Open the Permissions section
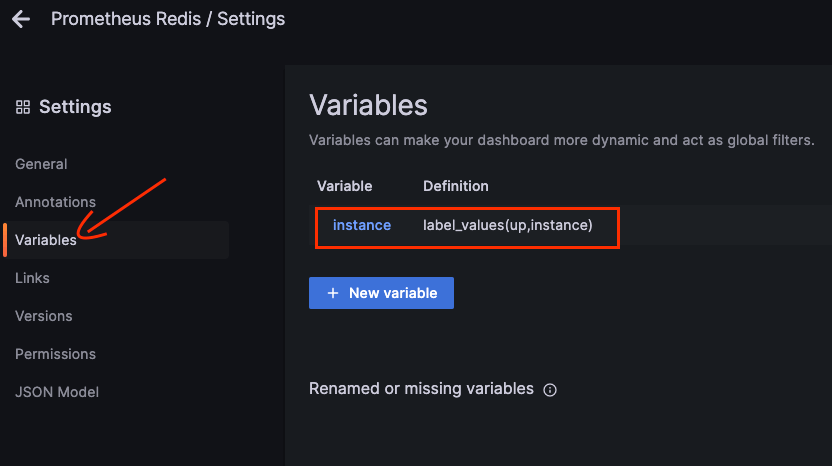832x466 pixels. click(x=55, y=354)
